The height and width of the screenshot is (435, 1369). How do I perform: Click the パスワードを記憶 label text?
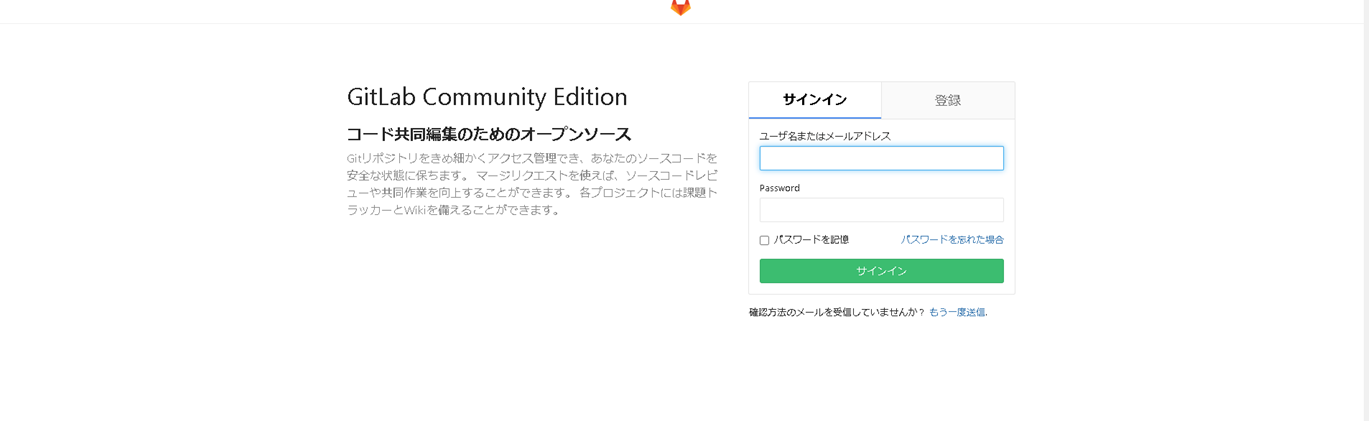(x=811, y=240)
